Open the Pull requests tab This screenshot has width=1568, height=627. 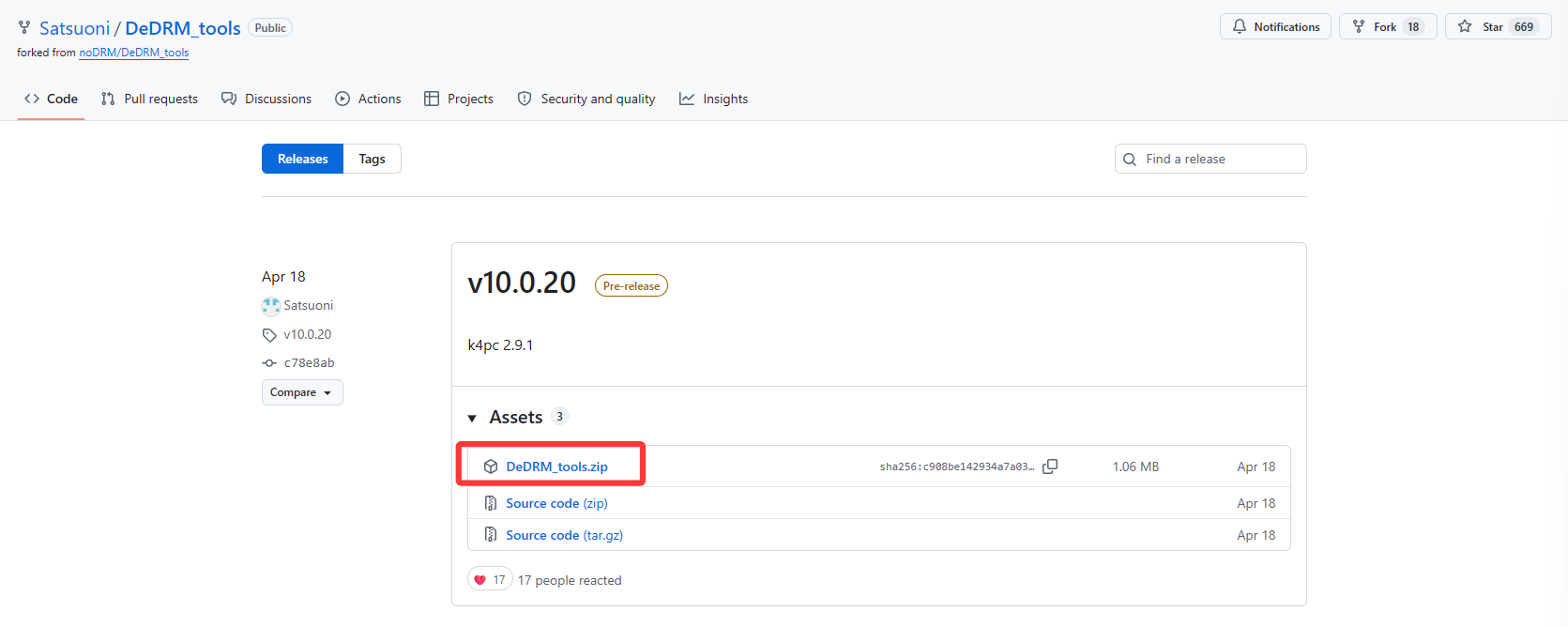[x=149, y=99]
